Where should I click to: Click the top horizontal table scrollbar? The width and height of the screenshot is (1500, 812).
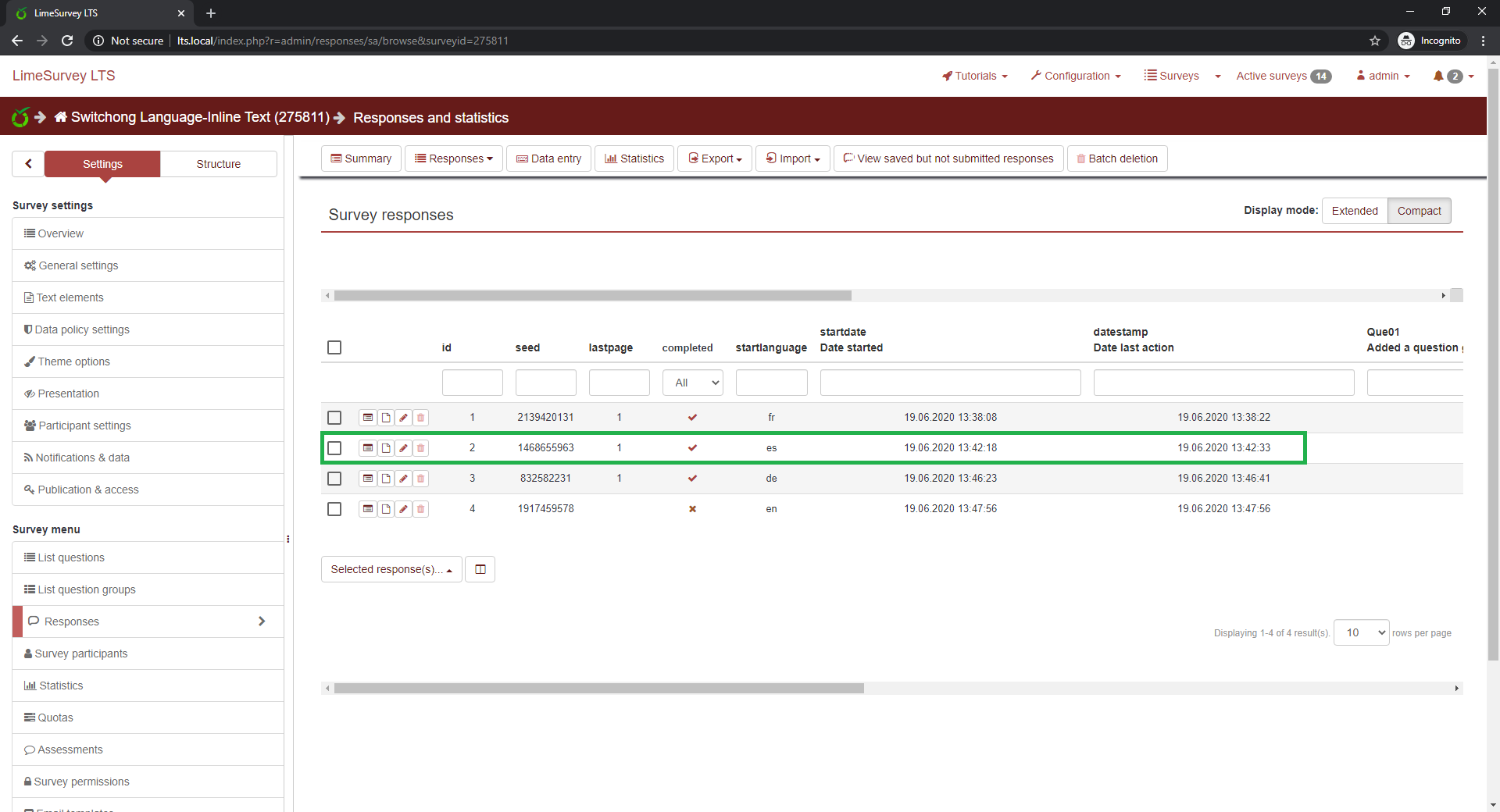coord(592,296)
